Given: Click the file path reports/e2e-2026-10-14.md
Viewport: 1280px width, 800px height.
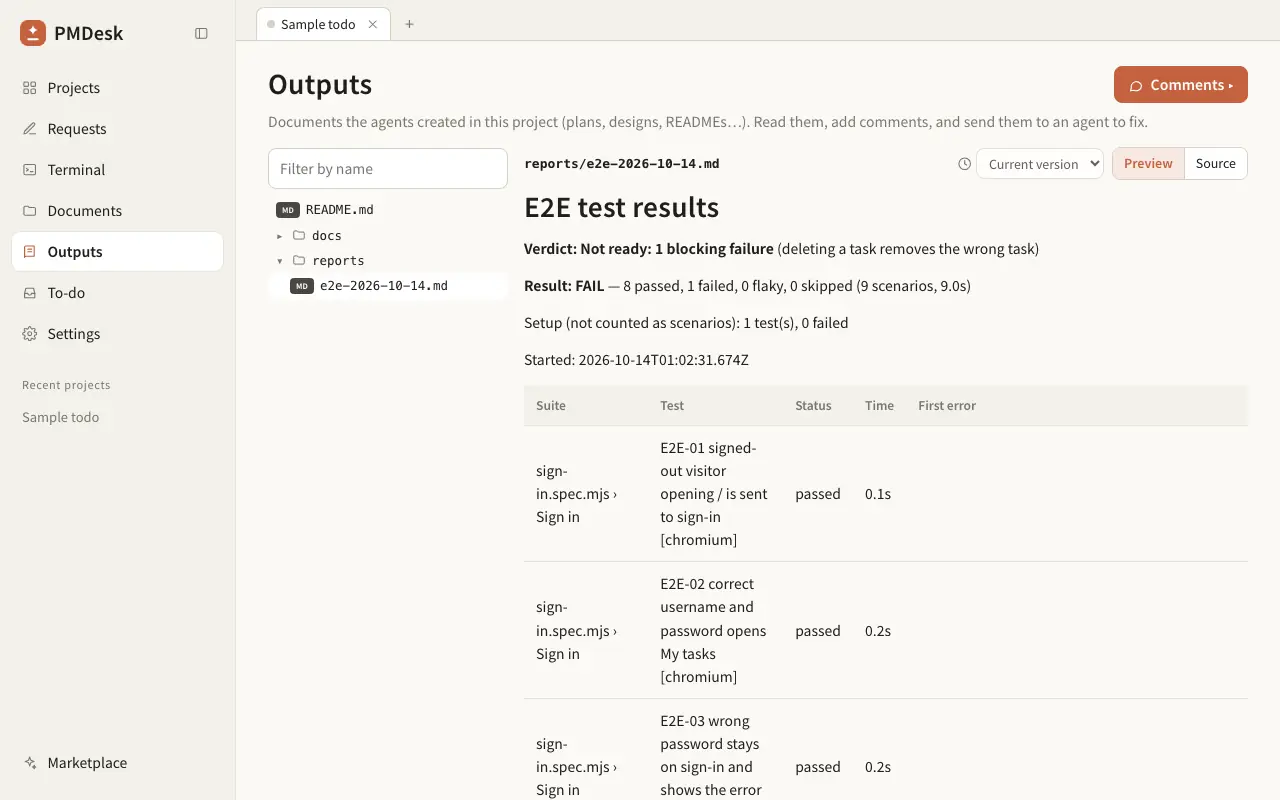Looking at the screenshot, I should [622, 164].
